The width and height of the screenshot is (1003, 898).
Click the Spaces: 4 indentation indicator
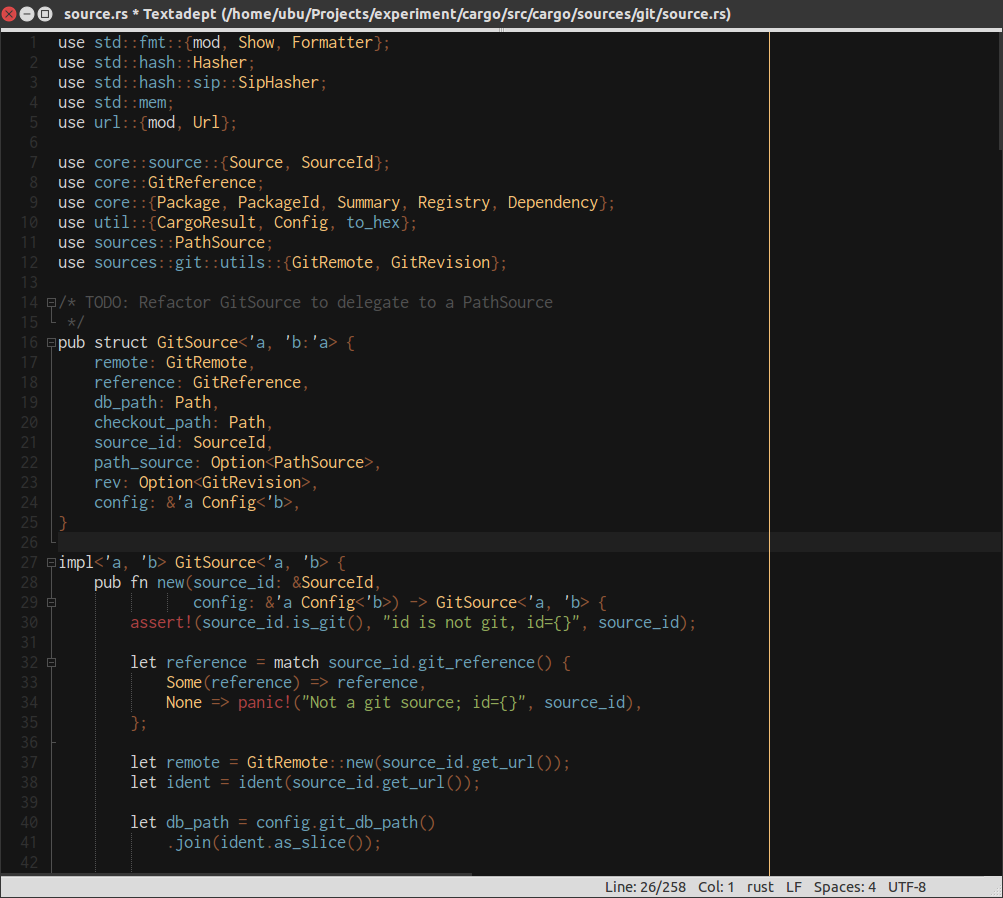click(844, 887)
